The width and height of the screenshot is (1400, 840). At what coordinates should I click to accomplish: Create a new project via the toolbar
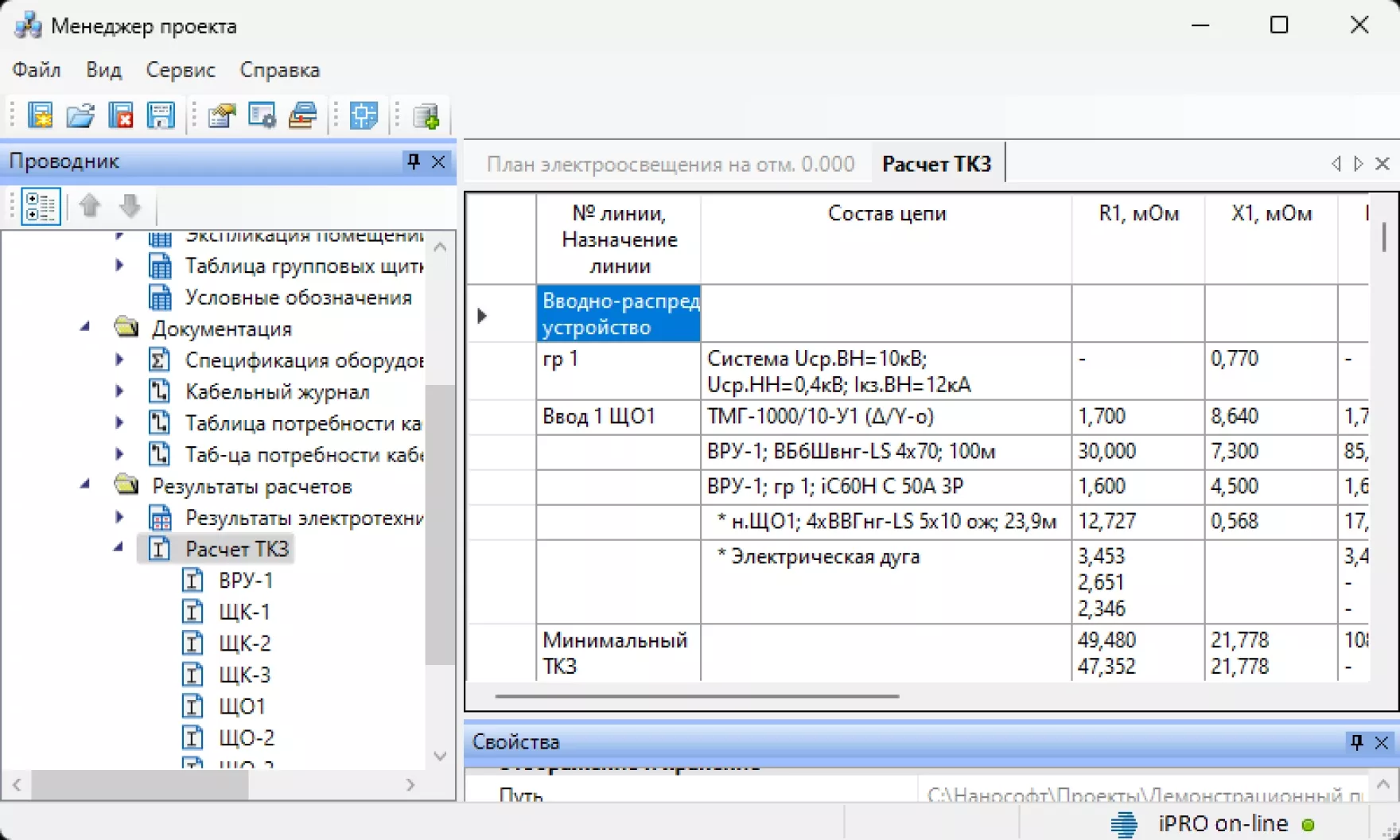tap(41, 116)
